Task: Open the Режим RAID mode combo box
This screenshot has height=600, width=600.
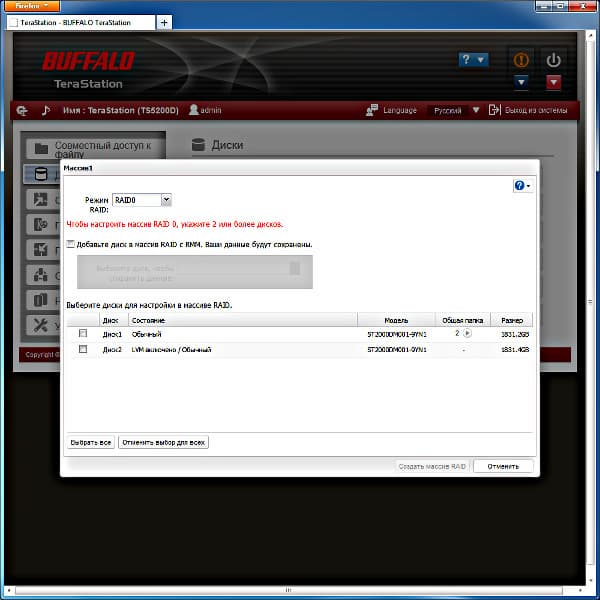Action: [x=142, y=200]
